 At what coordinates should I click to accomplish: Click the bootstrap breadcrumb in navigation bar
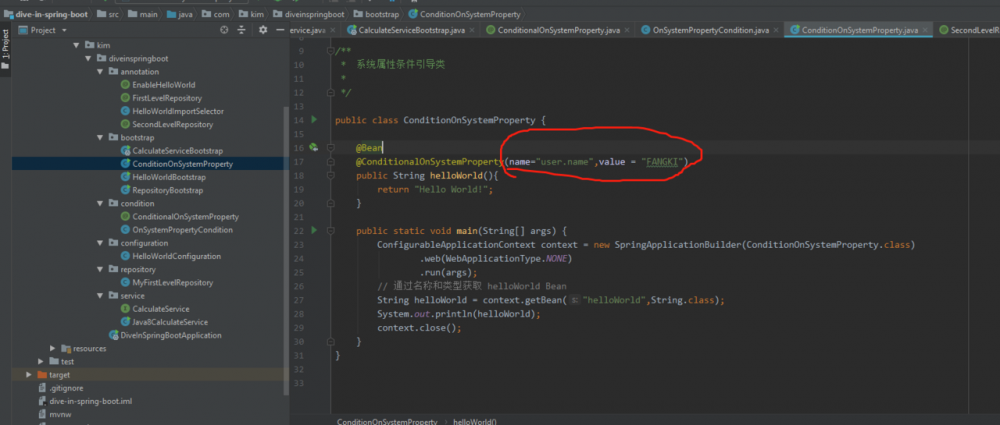(376, 13)
